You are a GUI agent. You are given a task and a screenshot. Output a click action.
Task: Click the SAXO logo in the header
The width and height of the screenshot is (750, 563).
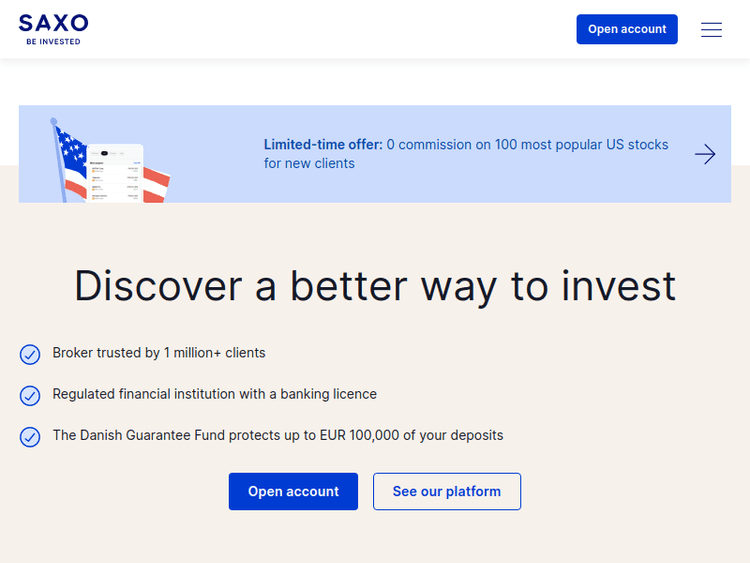tap(53, 23)
